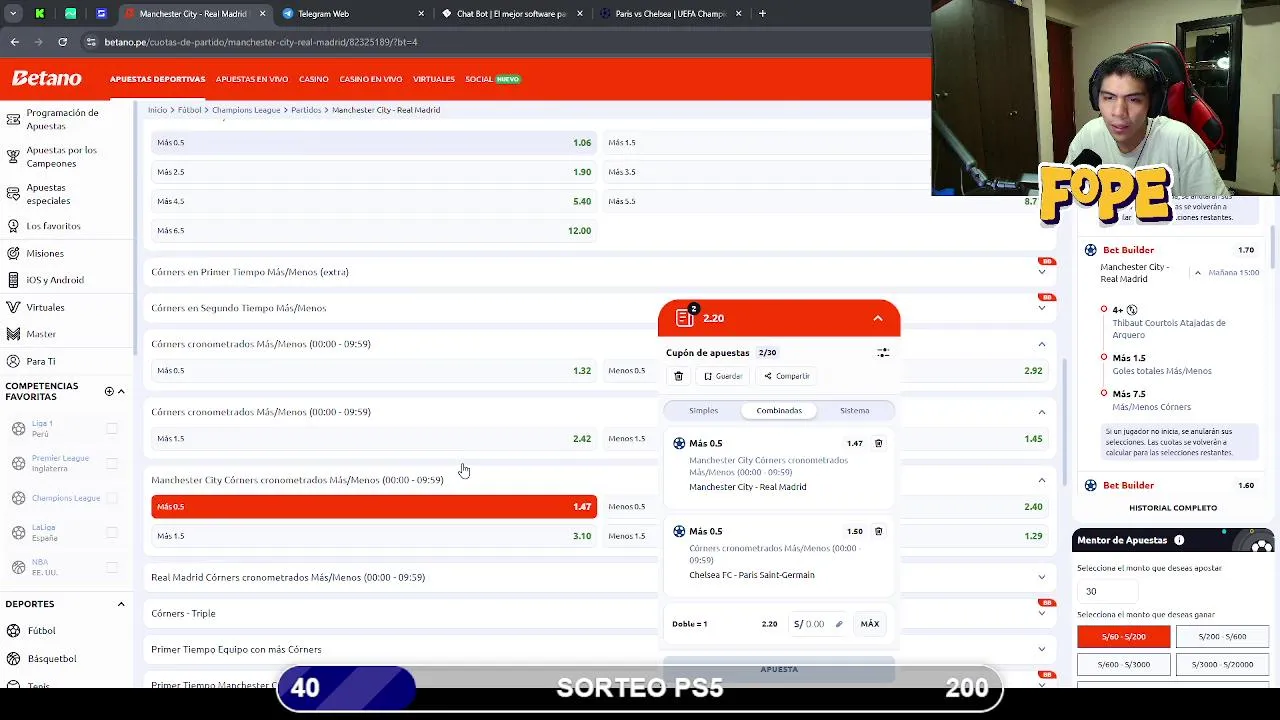1280x720 pixels.
Task: Collapse Competencias Favoritas section
Action: coord(121,391)
